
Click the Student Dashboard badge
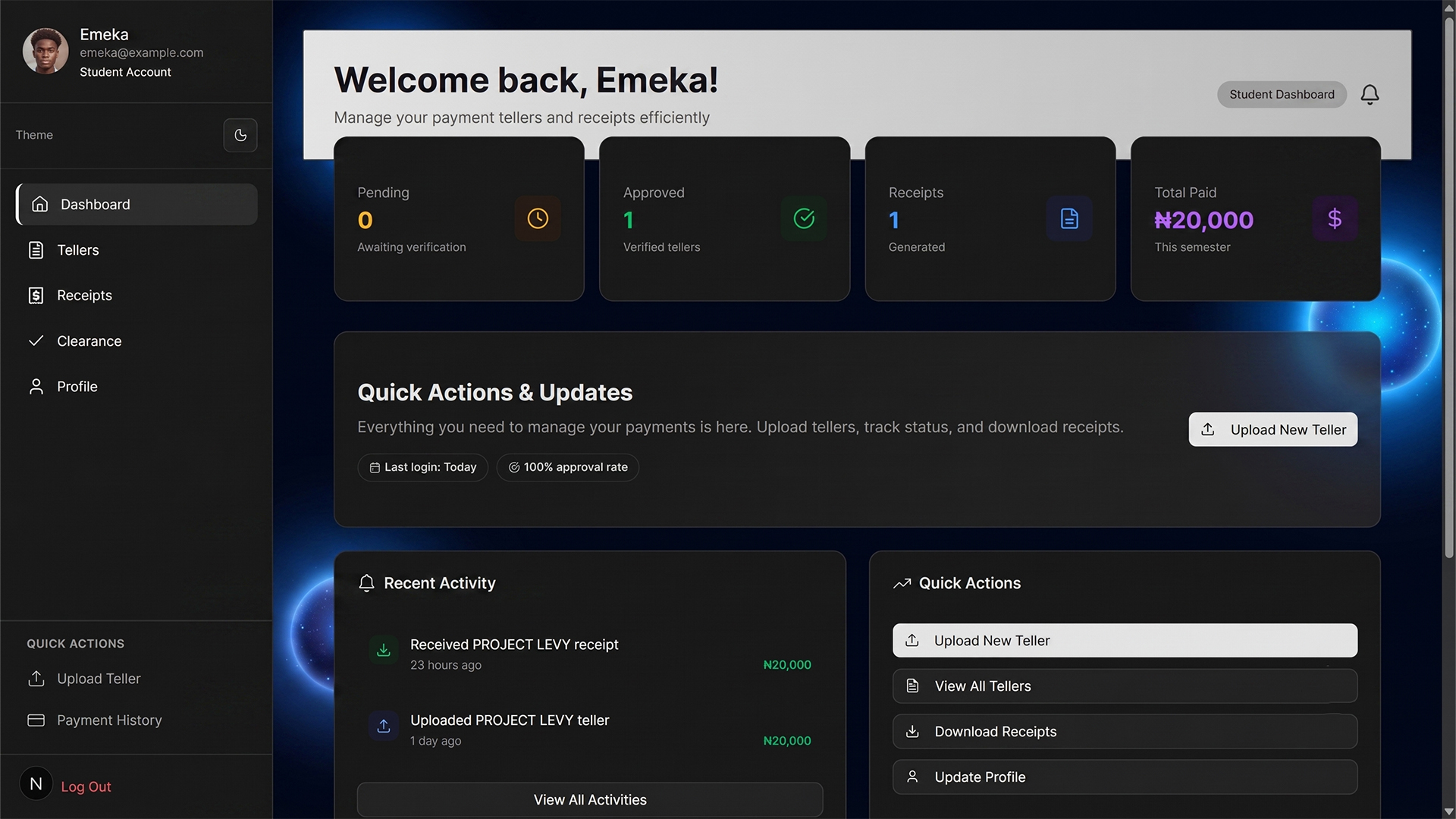pyautogui.click(x=1282, y=94)
